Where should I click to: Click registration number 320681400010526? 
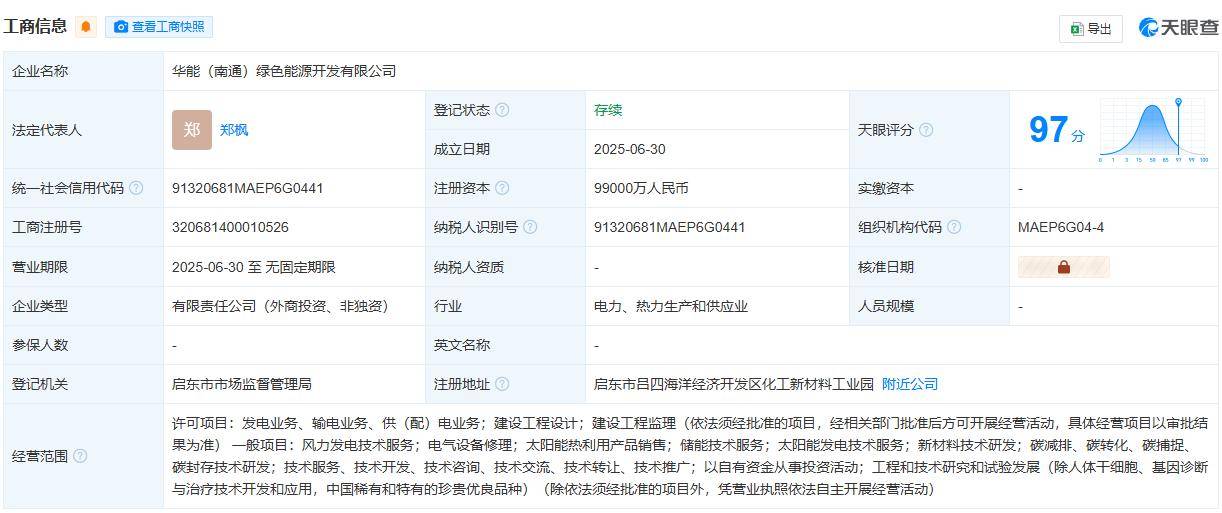coord(230,227)
